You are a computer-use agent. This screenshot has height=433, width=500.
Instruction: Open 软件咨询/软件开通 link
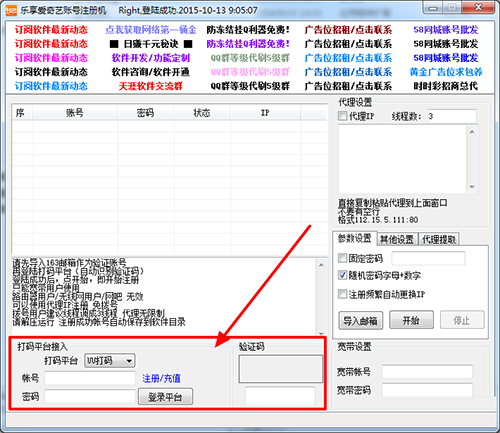click(151, 72)
